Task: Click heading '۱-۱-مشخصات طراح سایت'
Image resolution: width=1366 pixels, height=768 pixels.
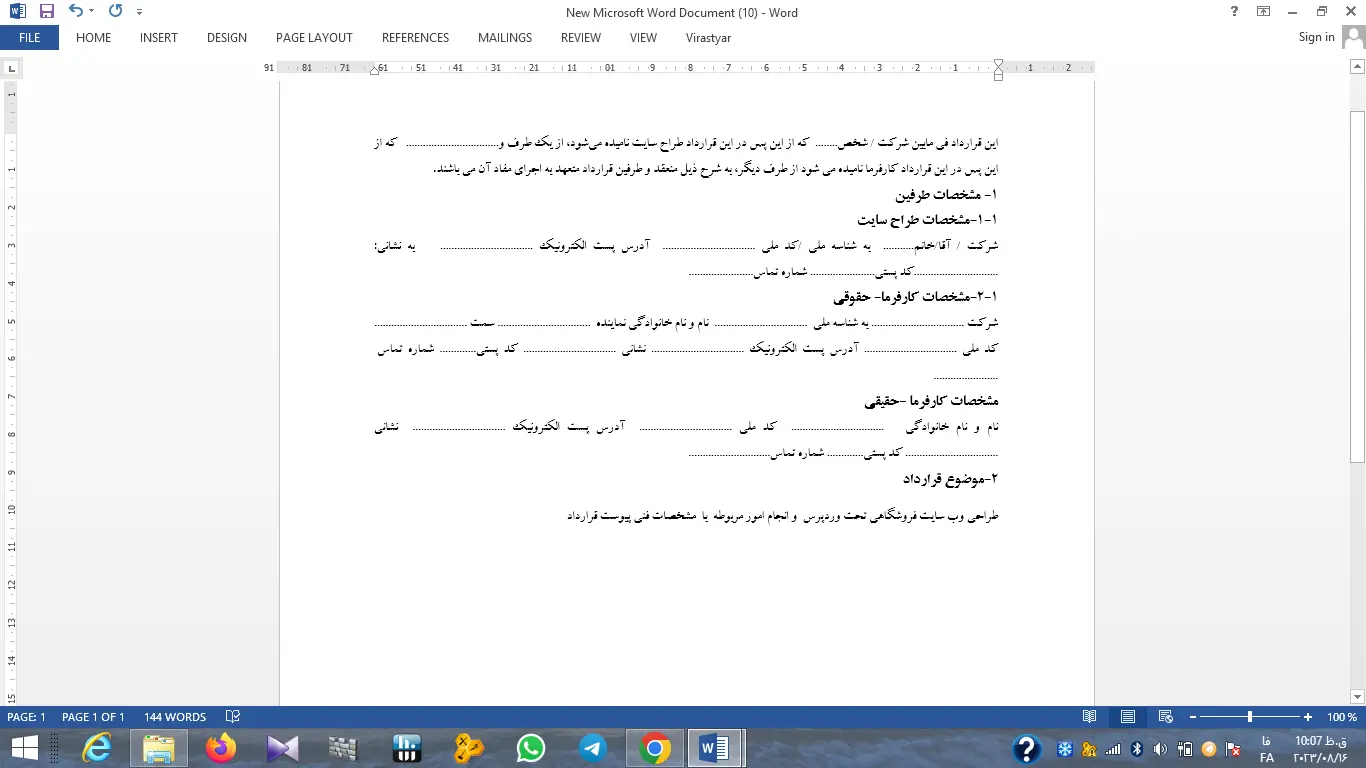Action: (928, 220)
